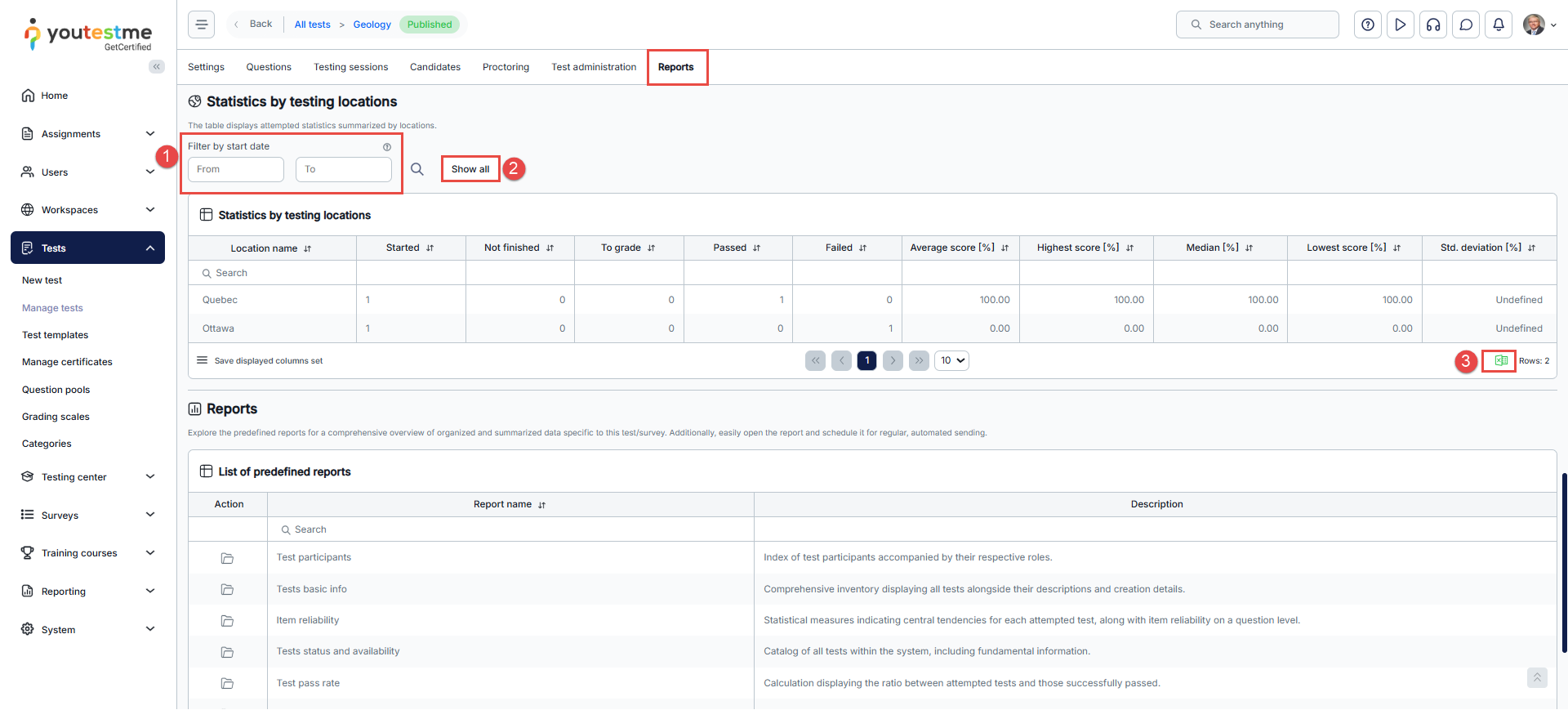
Task: Open the Test participants report folder
Action: coord(227,558)
